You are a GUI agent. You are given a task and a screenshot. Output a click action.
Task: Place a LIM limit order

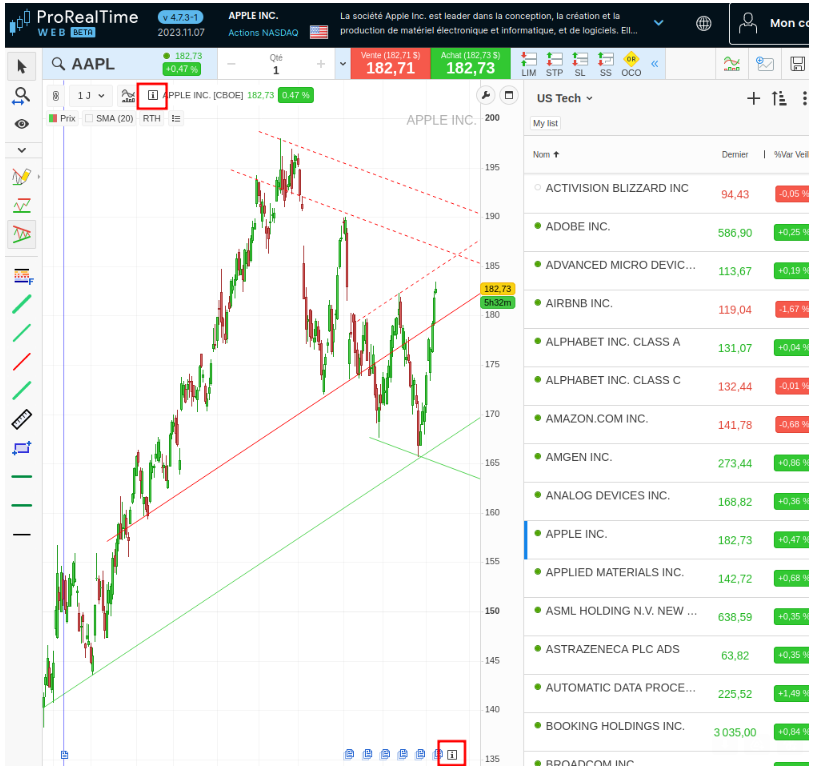pyautogui.click(x=529, y=65)
